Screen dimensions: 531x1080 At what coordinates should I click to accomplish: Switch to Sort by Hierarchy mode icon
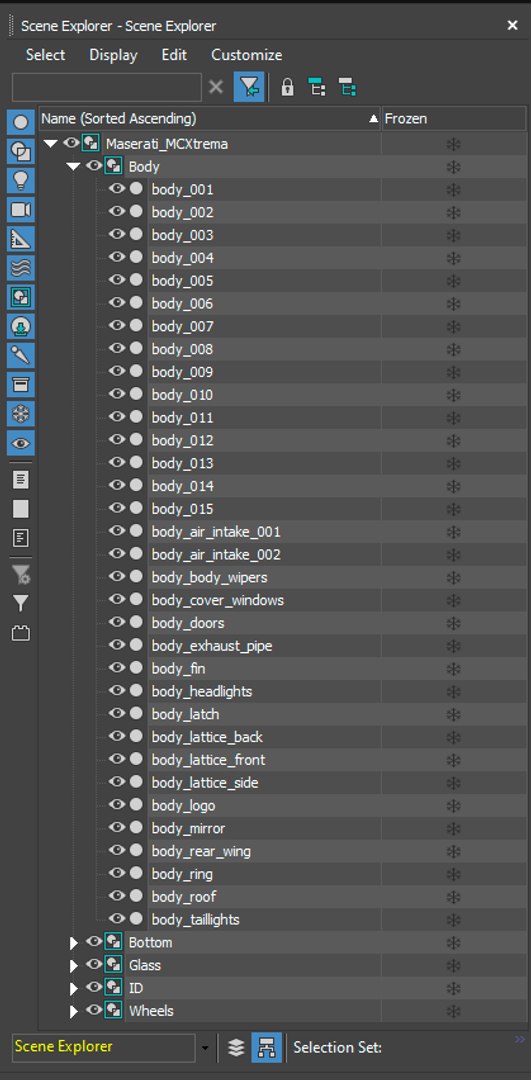coord(267,1048)
